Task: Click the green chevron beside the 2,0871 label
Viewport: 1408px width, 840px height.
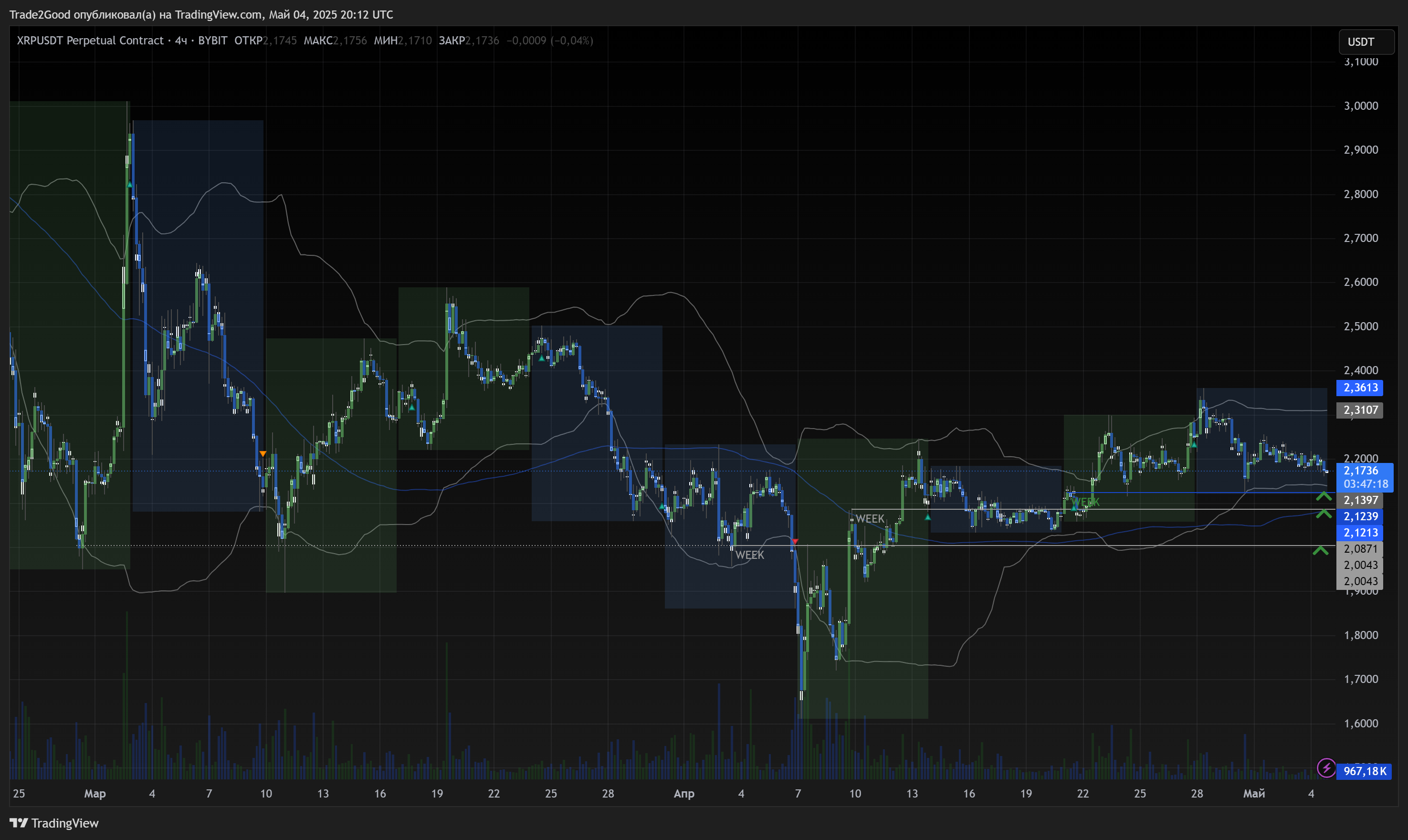Action: tap(1320, 550)
